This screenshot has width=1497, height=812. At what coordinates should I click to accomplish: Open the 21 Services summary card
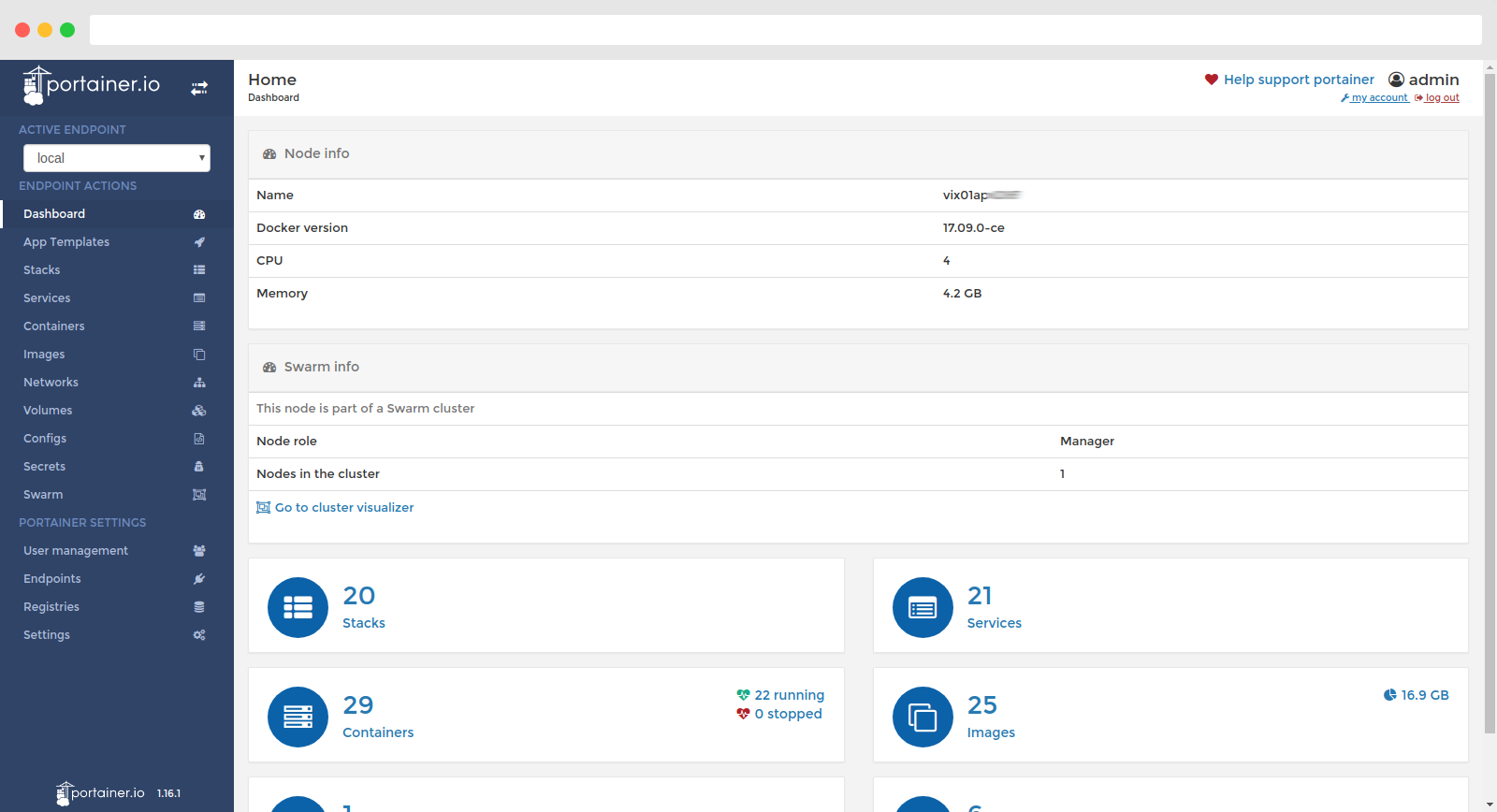coord(1170,606)
